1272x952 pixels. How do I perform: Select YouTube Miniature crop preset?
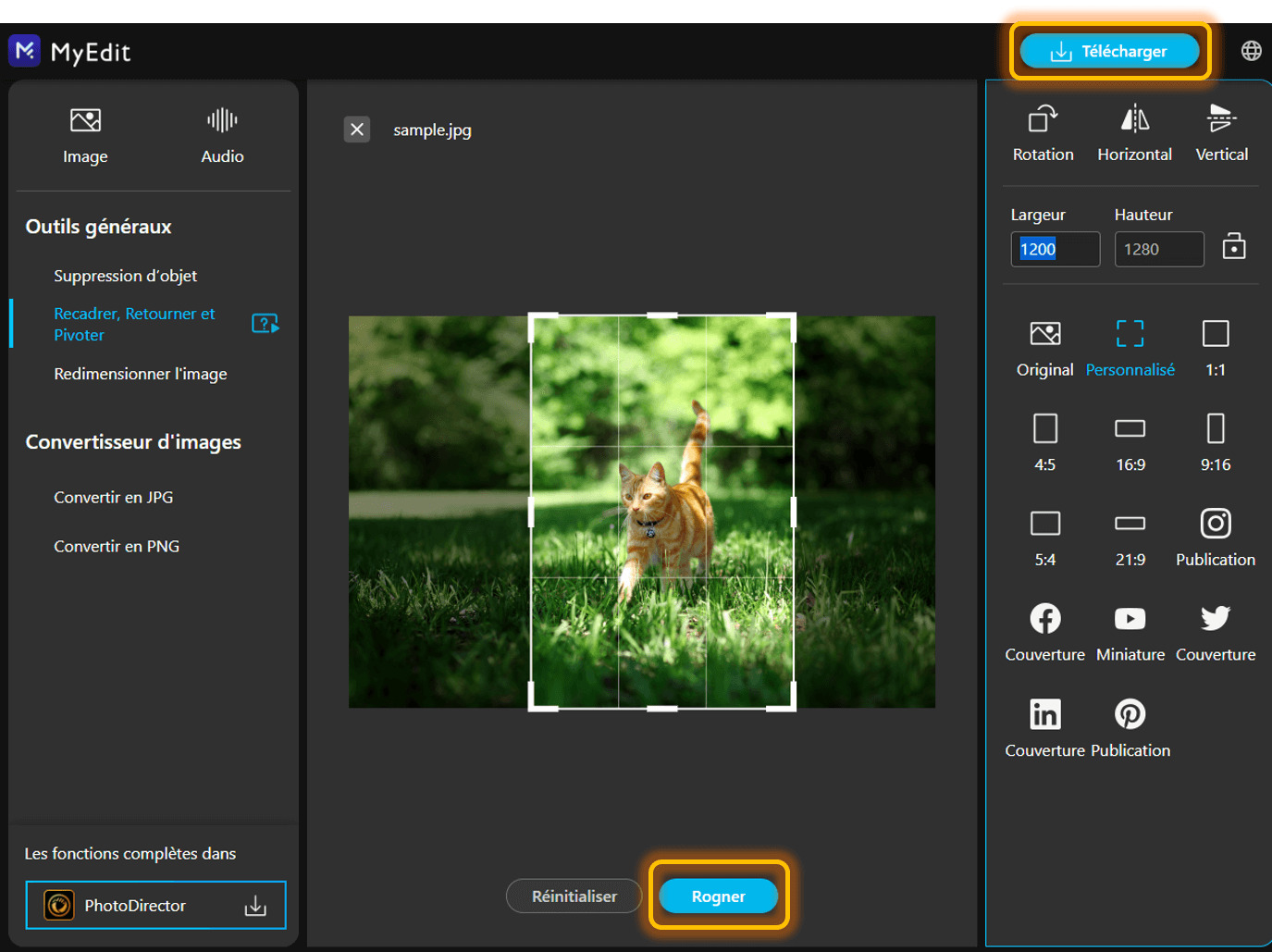pyautogui.click(x=1130, y=619)
